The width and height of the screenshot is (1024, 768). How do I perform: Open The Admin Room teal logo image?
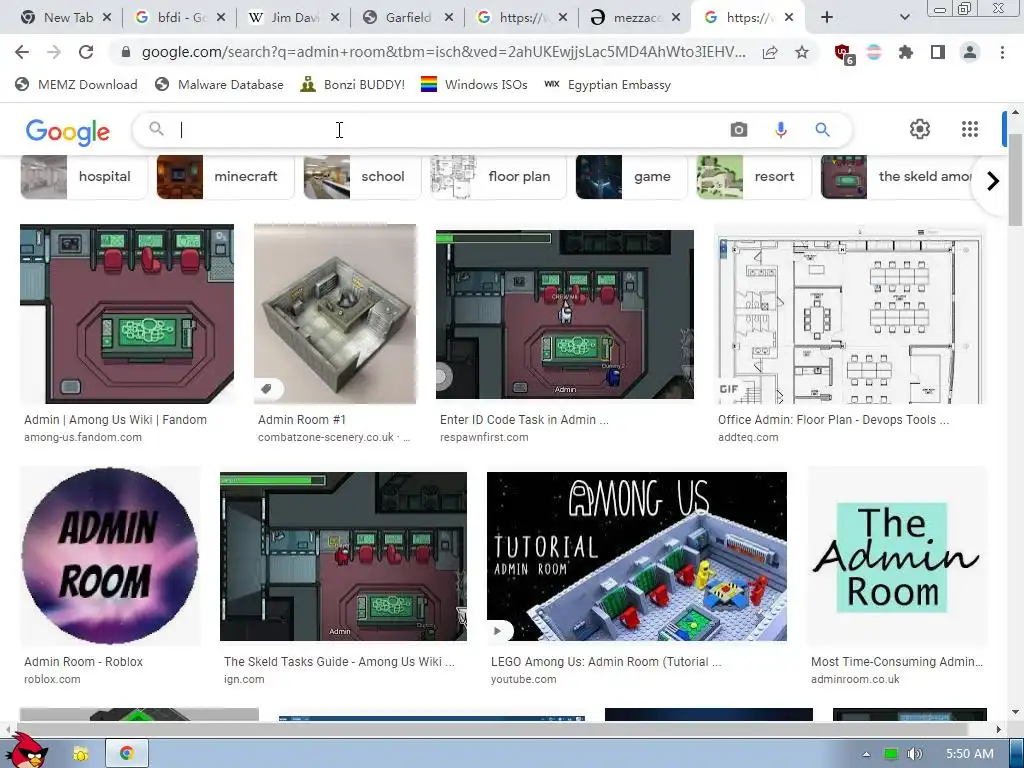[x=896, y=556]
